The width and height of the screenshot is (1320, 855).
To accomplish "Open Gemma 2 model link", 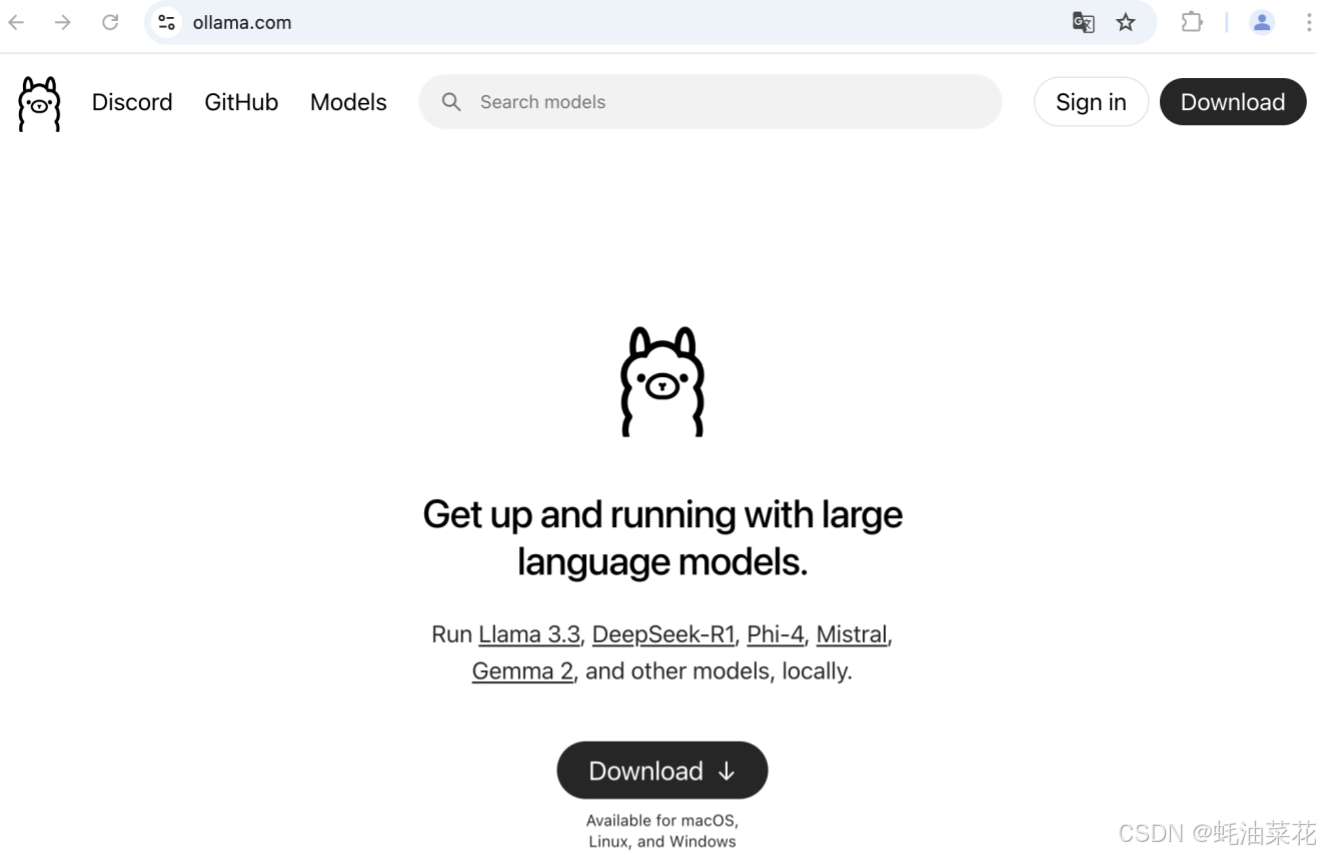I will 522,671.
